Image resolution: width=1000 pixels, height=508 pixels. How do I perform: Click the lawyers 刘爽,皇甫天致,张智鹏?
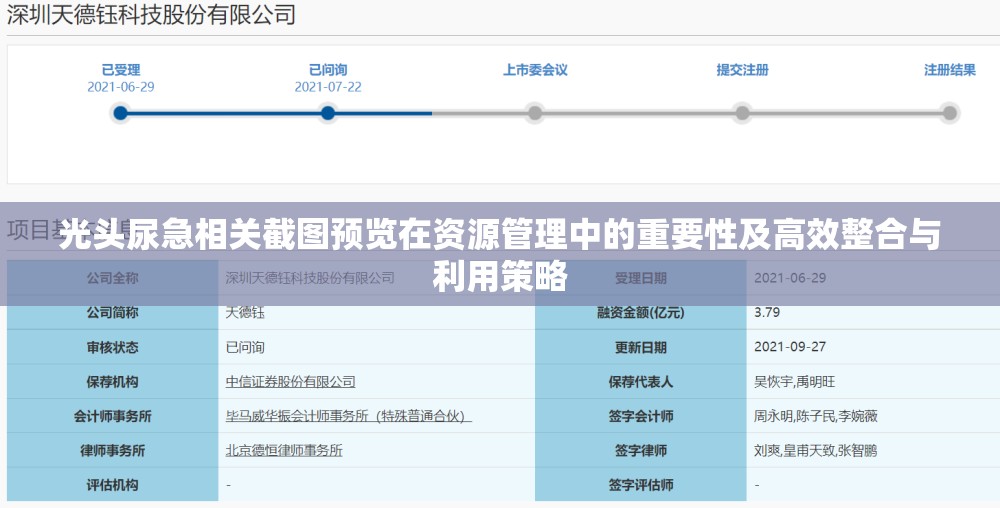[x=815, y=451]
